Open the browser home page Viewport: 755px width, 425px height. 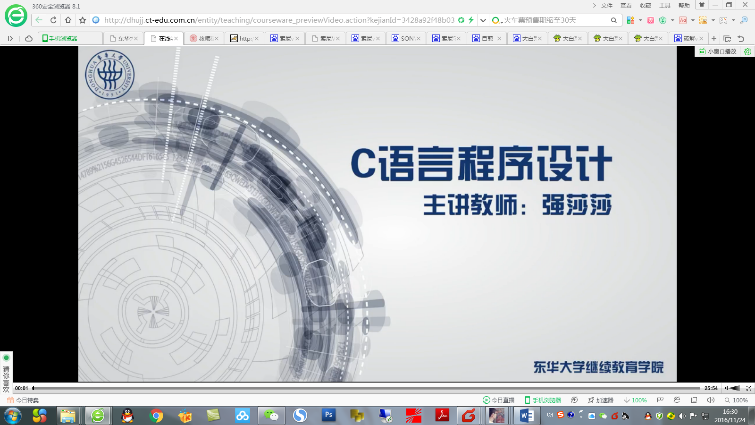click(68, 20)
